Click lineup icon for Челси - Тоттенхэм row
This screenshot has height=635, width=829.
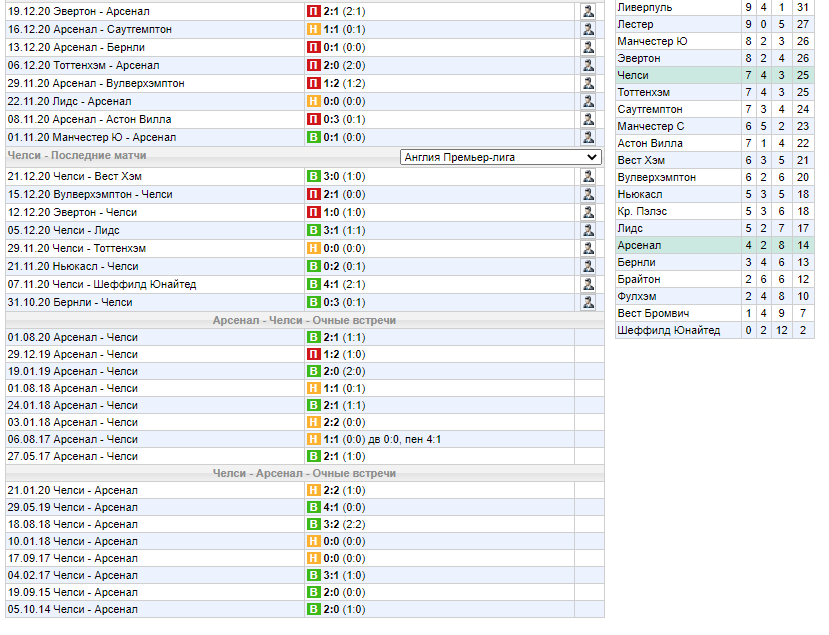click(x=588, y=248)
